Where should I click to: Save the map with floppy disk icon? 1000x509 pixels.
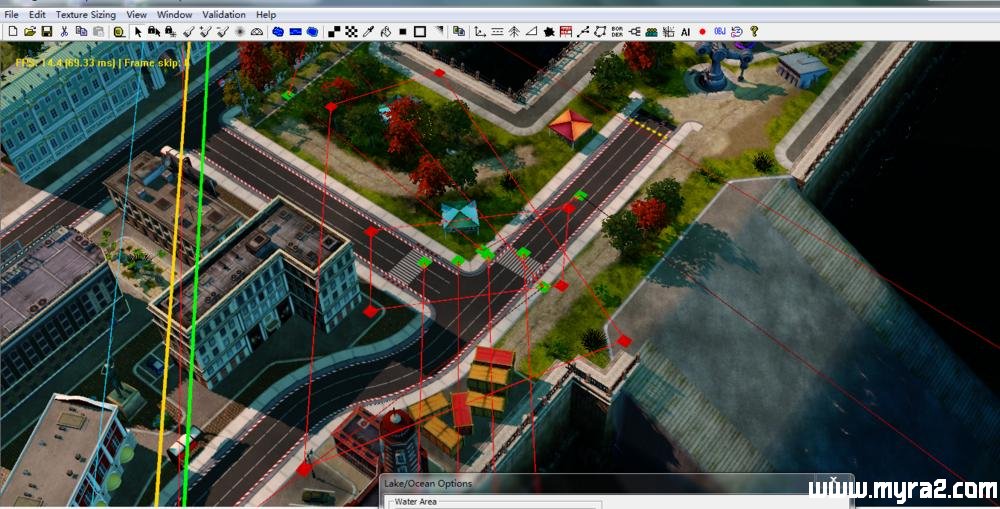coord(46,32)
